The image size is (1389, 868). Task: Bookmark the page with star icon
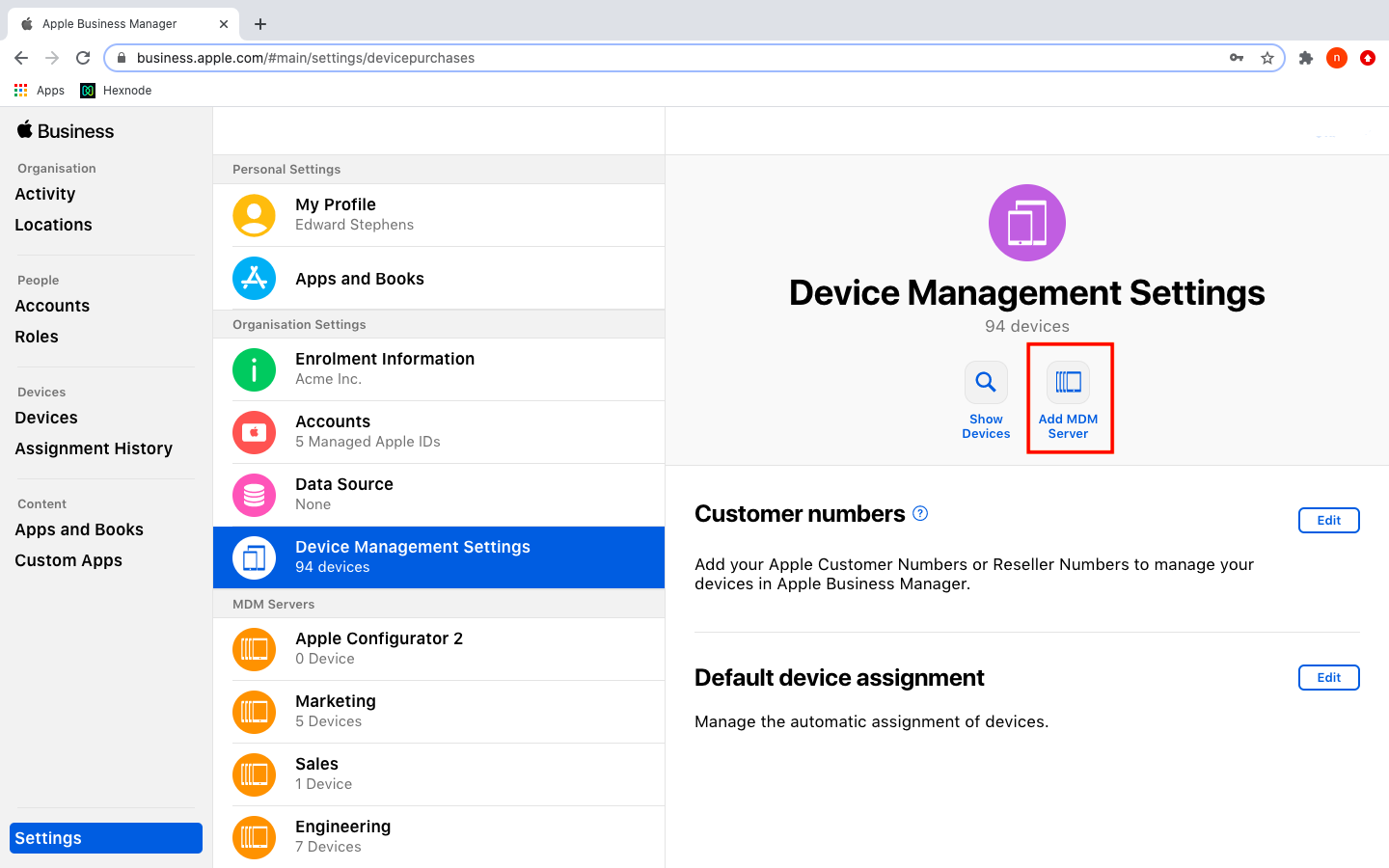pyautogui.click(x=1267, y=58)
